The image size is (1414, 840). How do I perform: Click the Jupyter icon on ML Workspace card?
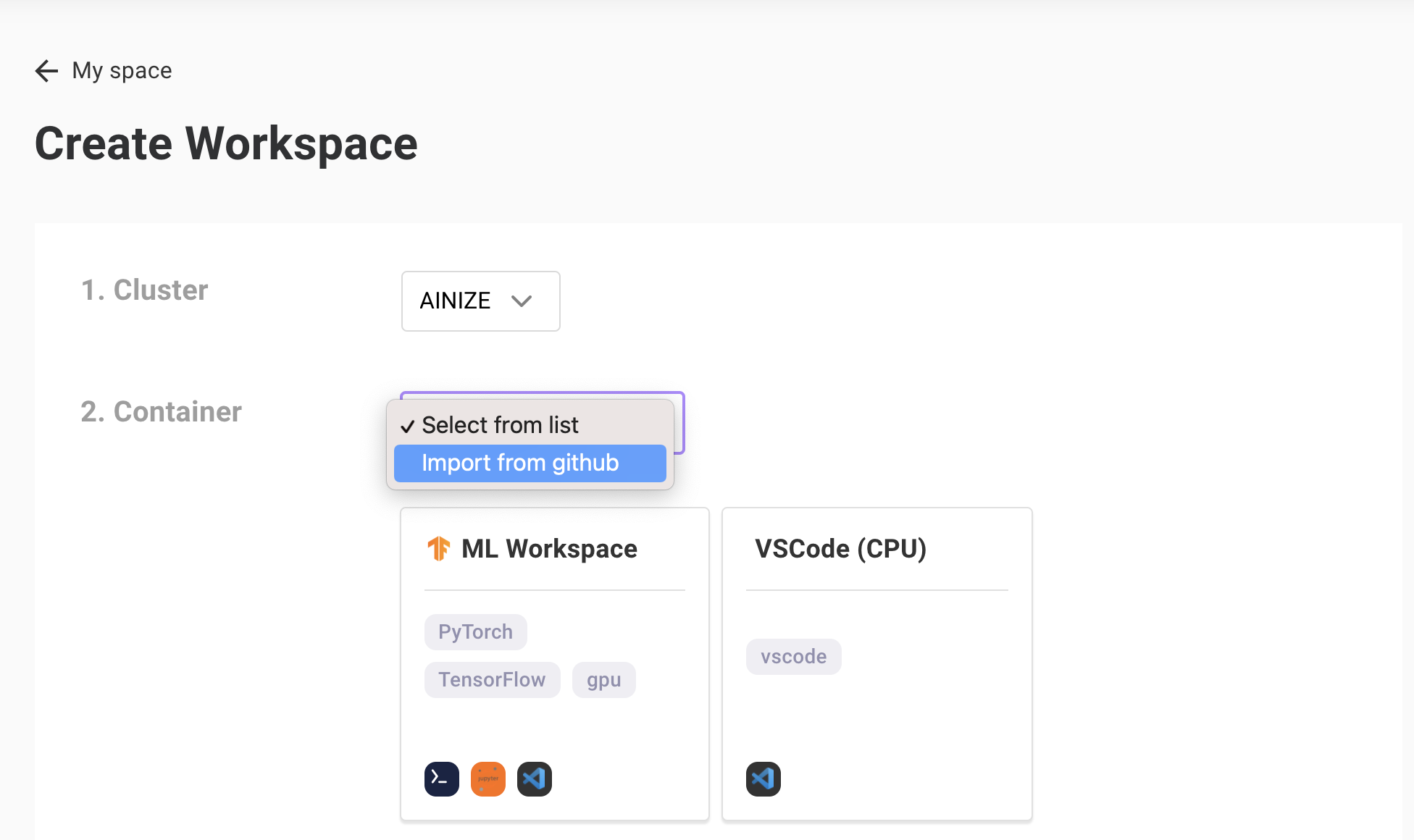[488, 778]
